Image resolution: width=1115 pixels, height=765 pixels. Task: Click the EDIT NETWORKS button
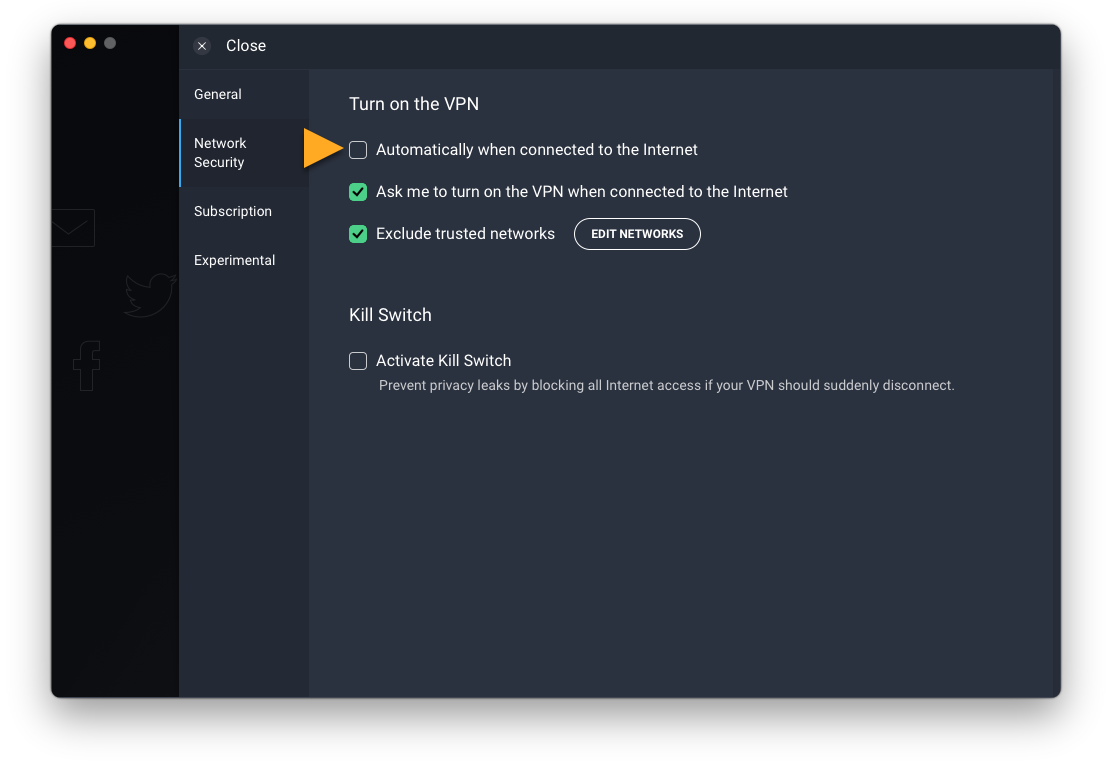pyautogui.click(x=637, y=234)
